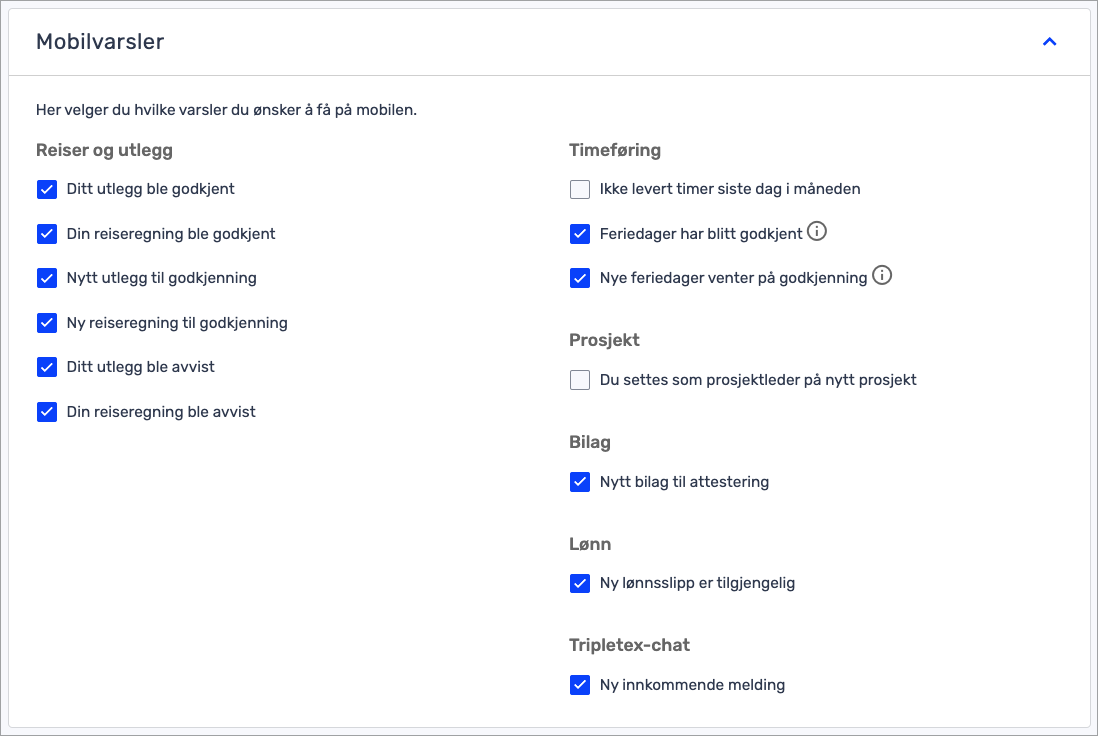This screenshot has width=1098, height=736.
Task: Click Ikke levert timer siste dag label
Action: tap(730, 189)
